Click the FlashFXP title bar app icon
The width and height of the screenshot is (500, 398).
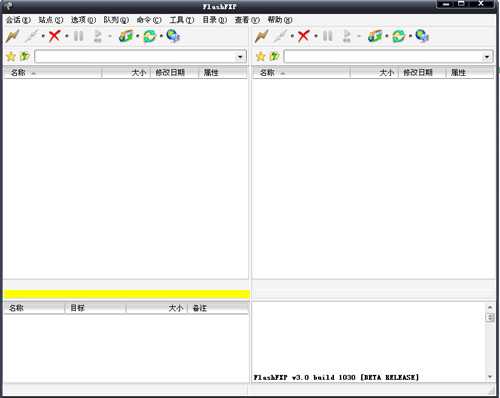9,6
